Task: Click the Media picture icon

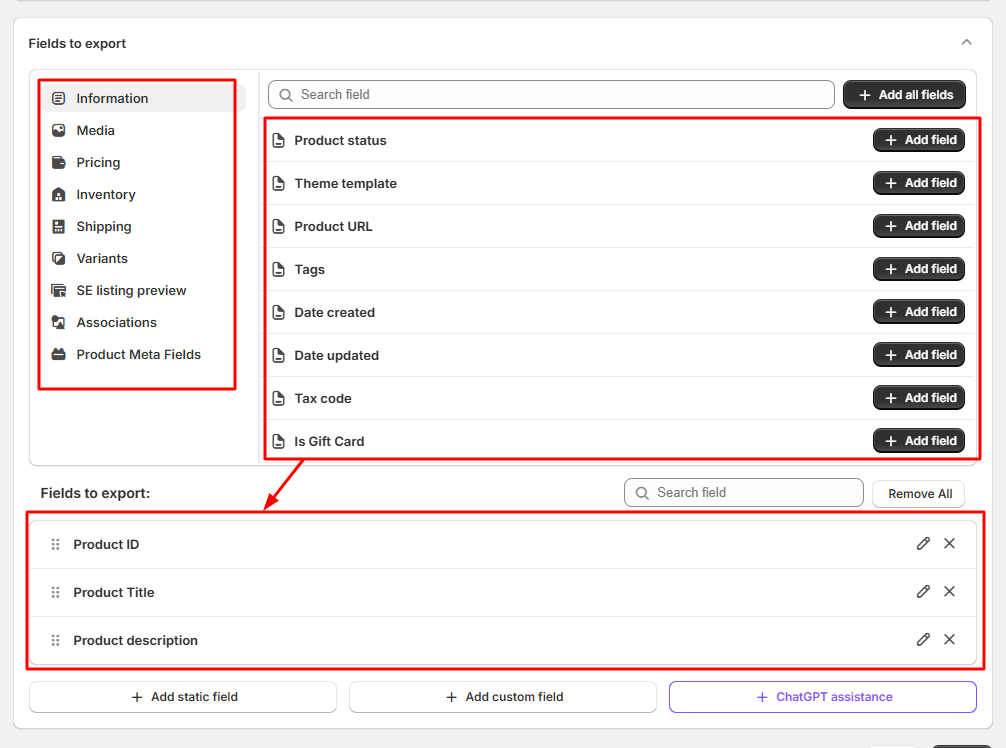Action: click(x=58, y=130)
